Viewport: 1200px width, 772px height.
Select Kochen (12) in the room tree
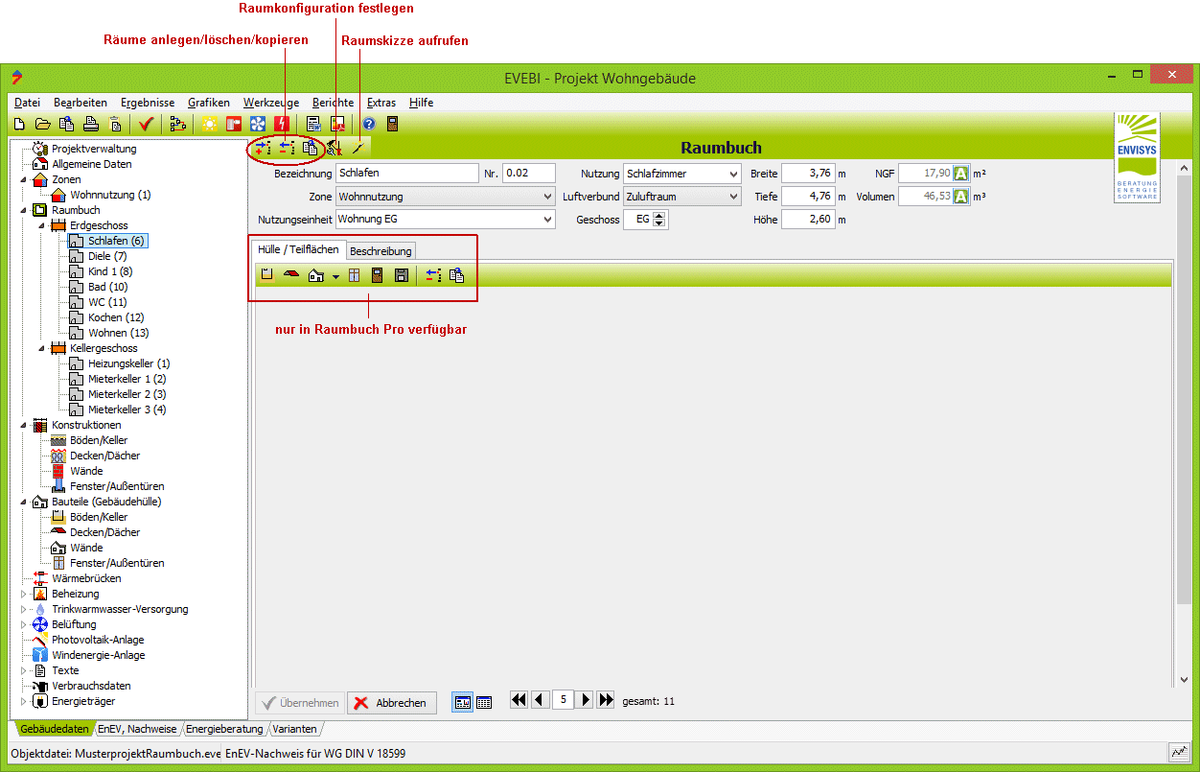click(117, 318)
